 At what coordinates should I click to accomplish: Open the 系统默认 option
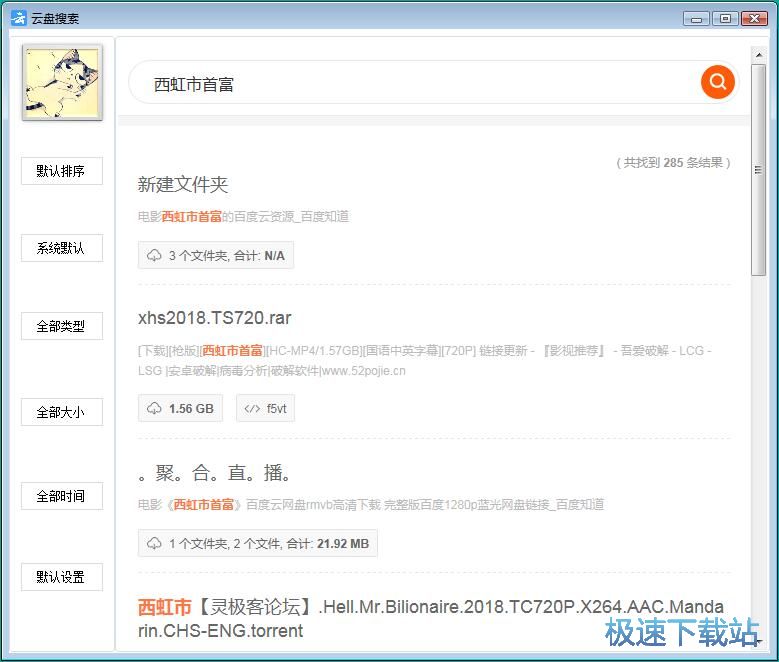coord(62,248)
